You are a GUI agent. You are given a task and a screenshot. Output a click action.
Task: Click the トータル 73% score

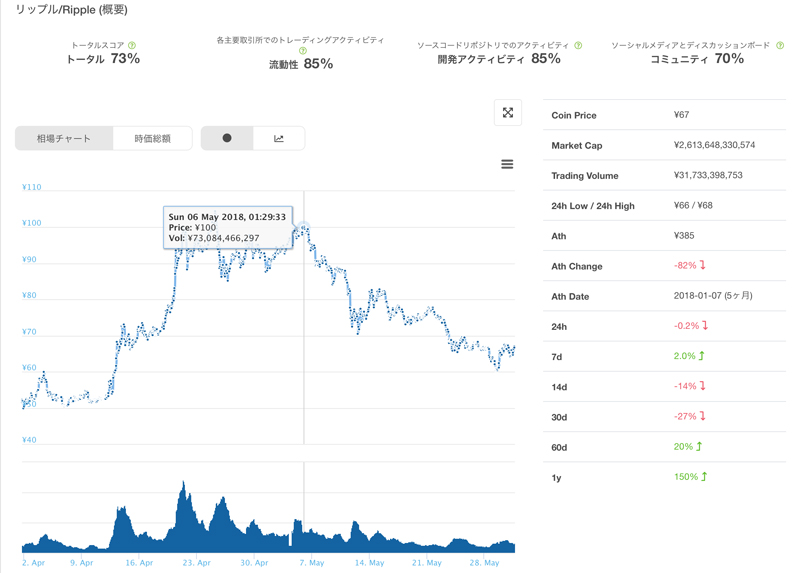click(103, 59)
